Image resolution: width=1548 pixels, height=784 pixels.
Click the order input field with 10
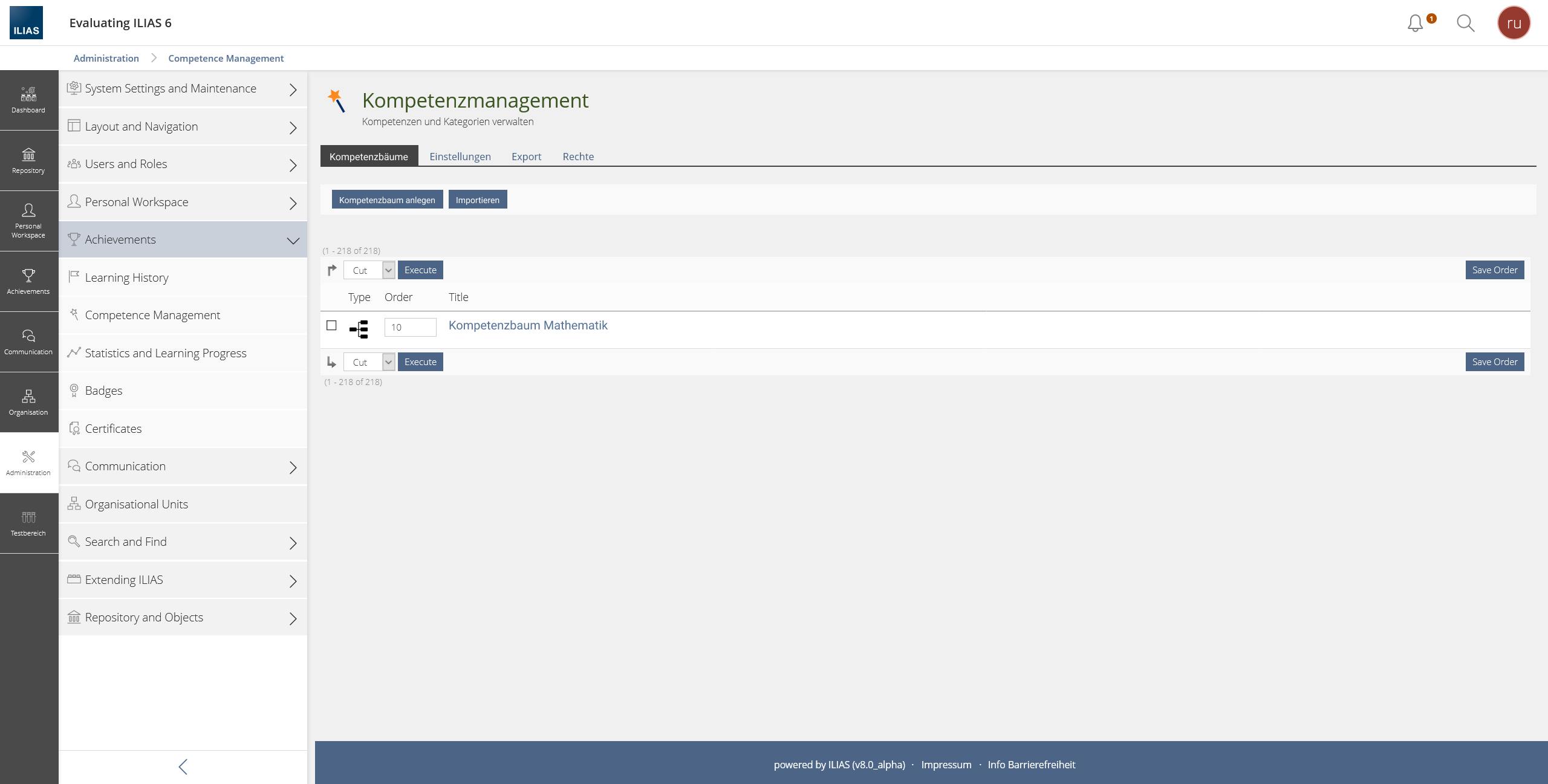pyautogui.click(x=410, y=327)
